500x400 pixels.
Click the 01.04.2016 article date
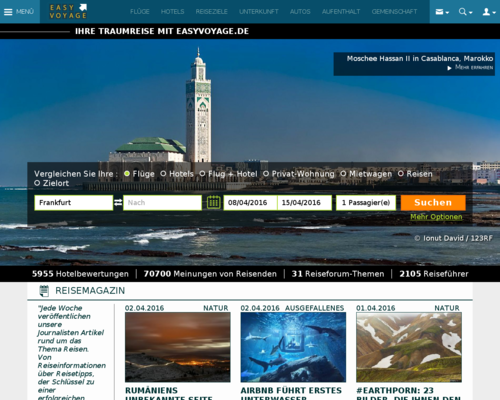pyautogui.click(x=375, y=308)
